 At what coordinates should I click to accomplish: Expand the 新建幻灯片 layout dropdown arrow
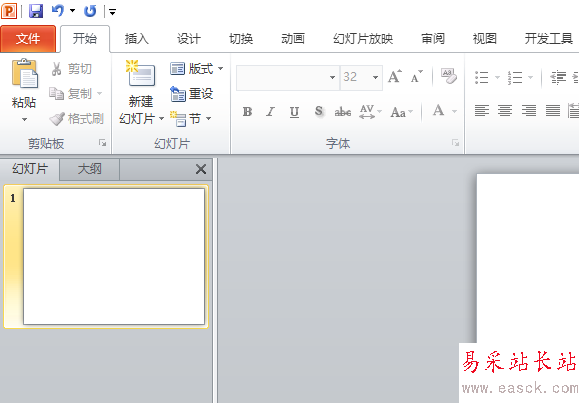[x=161, y=119]
